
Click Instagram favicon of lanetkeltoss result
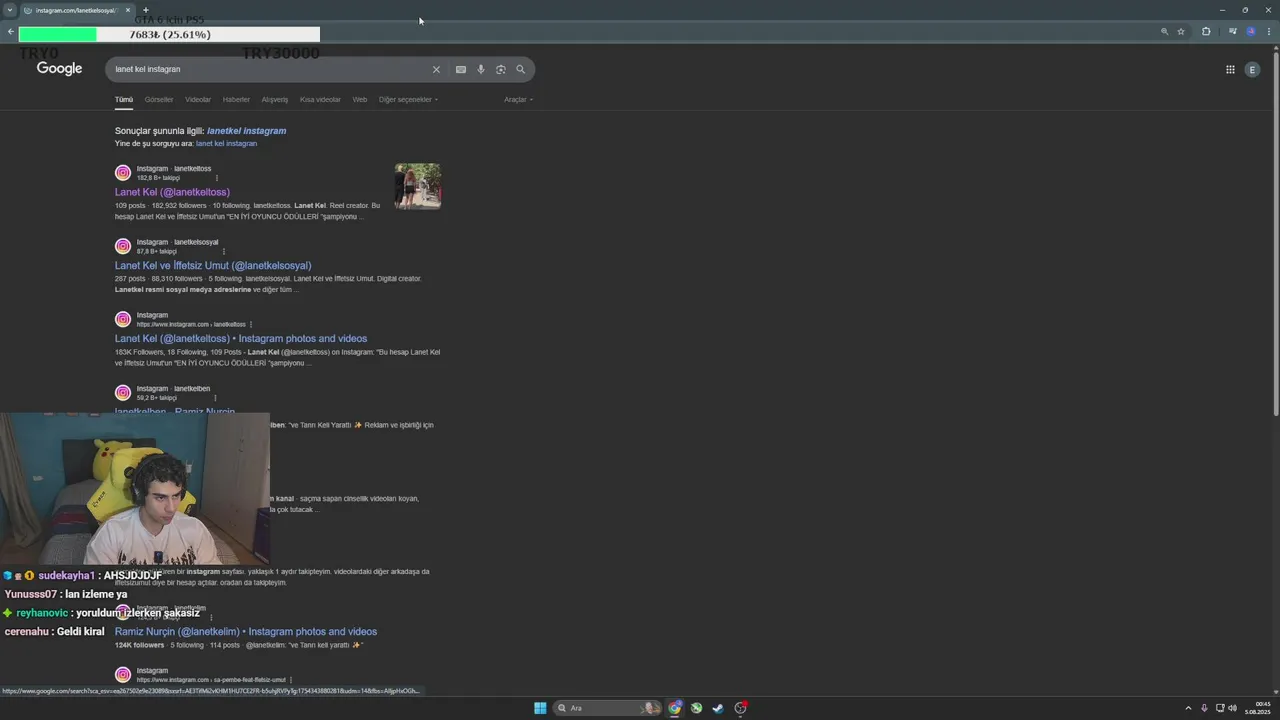[123, 173]
